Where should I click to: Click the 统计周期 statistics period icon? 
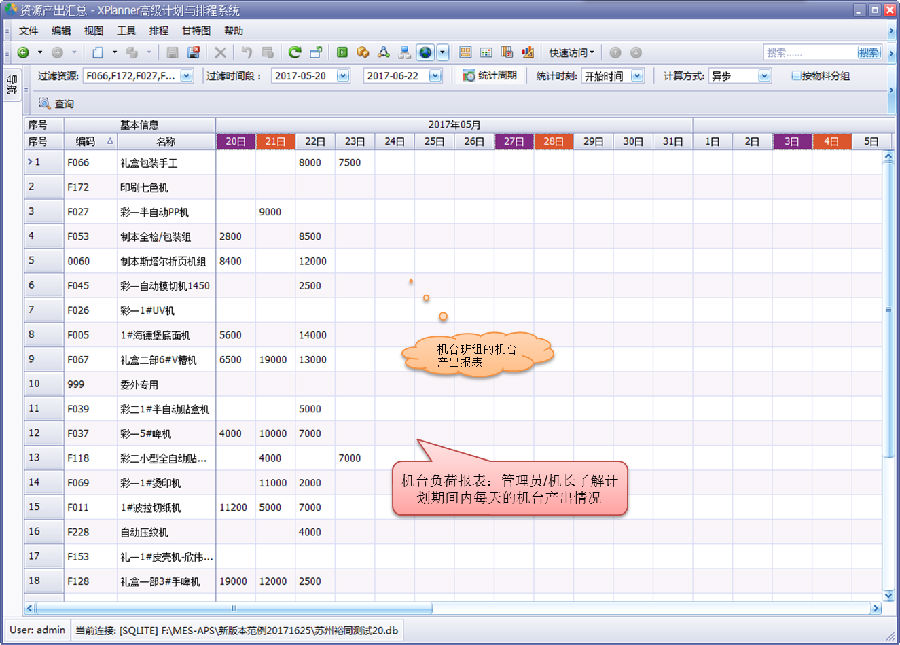pyautogui.click(x=469, y=76)
